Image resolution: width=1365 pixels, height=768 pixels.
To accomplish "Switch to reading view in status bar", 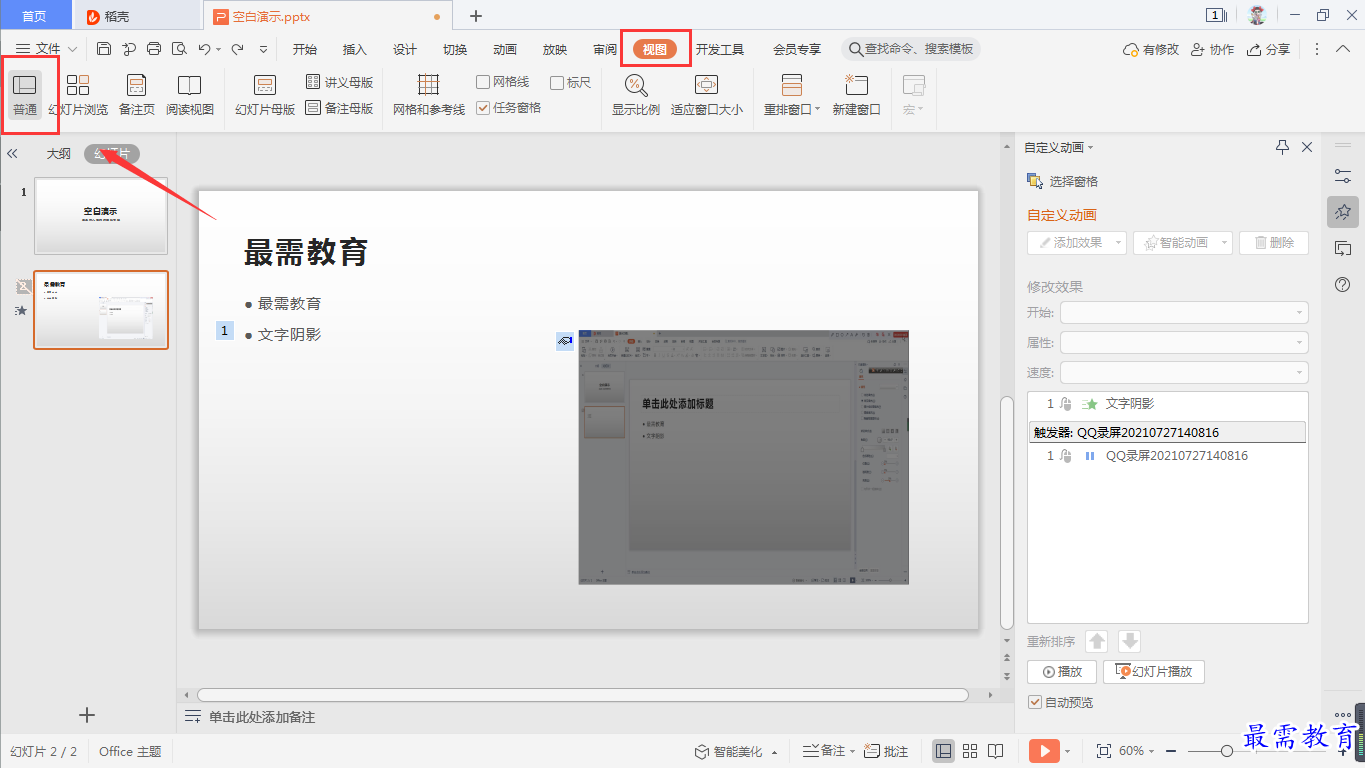I will coord(996,751).
